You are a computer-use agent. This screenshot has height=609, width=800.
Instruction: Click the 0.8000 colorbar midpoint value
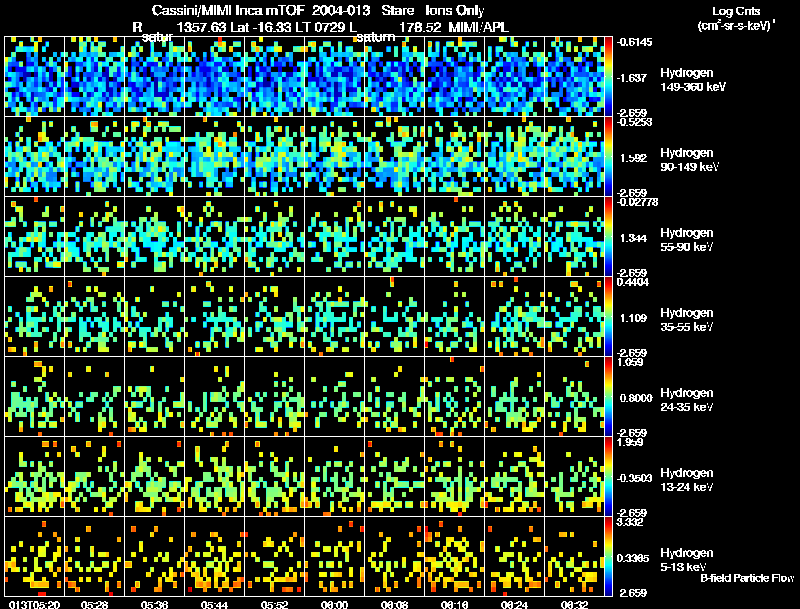pyautogui.click(x=636, y=398)
